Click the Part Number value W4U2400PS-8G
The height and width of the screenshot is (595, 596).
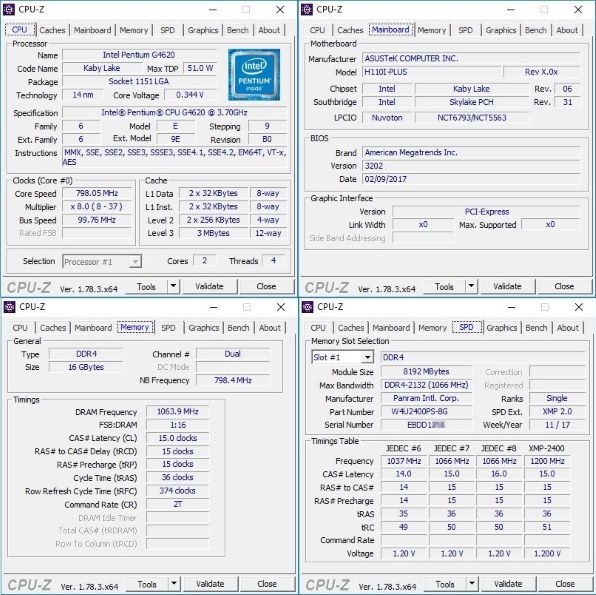point(426,411)
